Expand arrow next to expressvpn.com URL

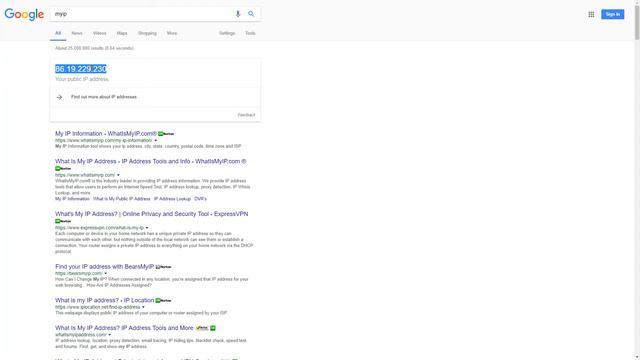point(147,228)
